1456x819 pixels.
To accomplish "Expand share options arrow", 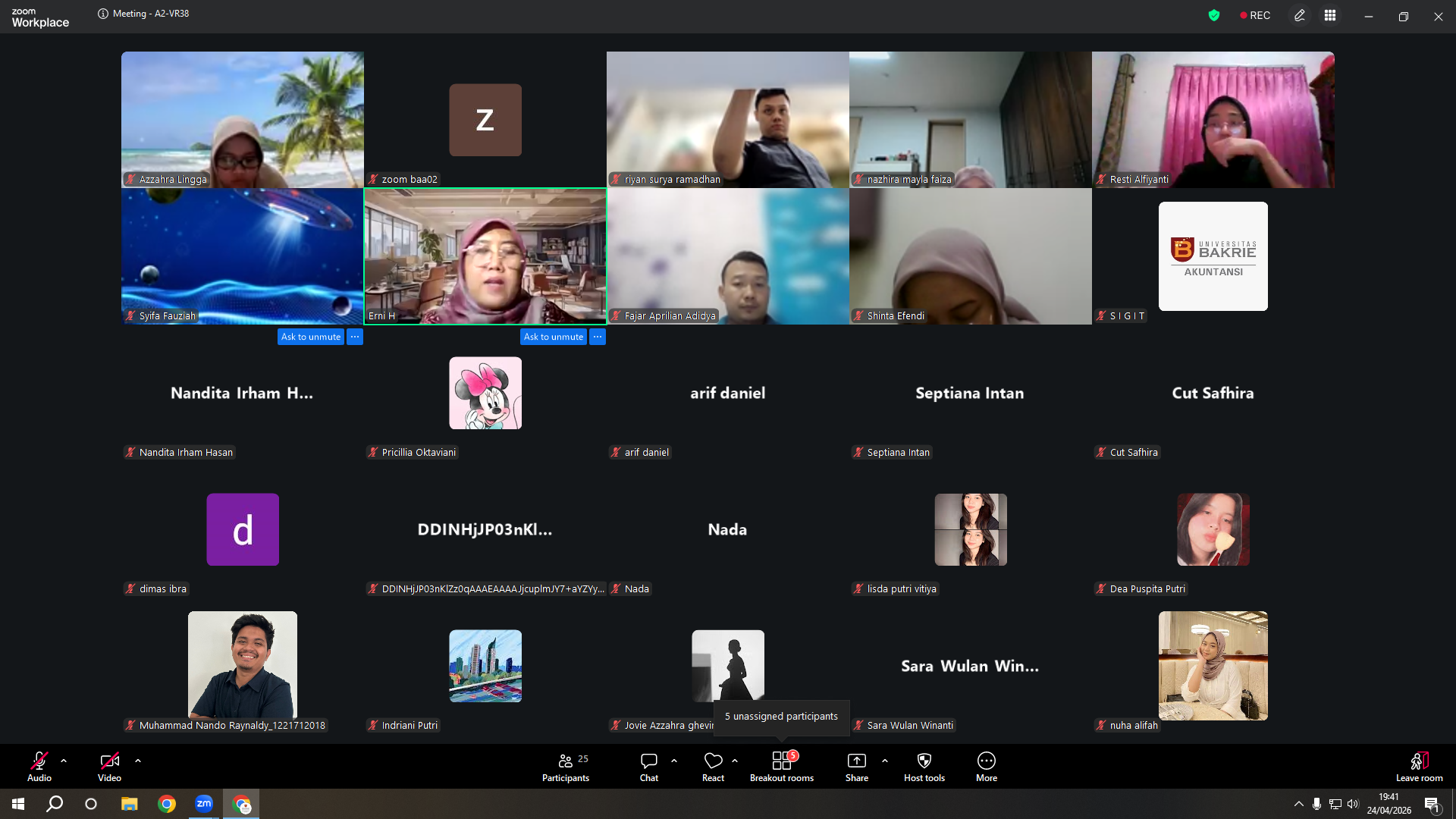I will (x=885, y=761).
